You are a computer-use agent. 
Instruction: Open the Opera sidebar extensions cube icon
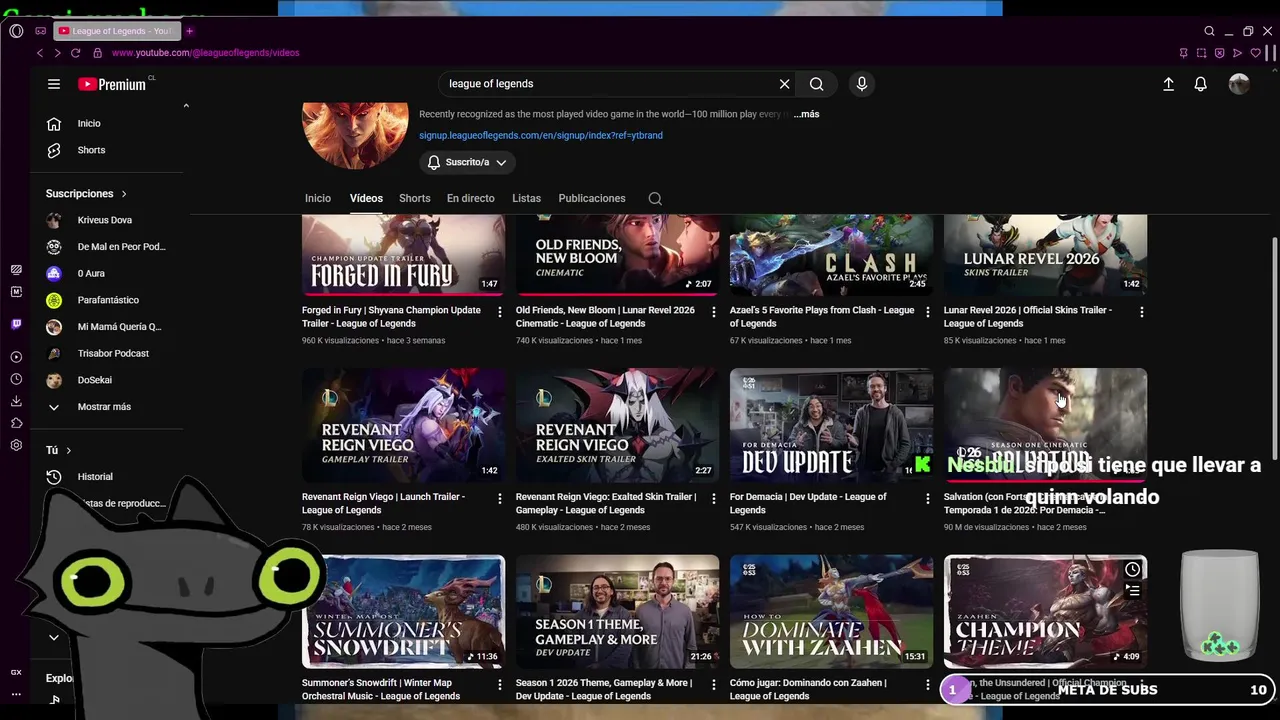(16, 423)
